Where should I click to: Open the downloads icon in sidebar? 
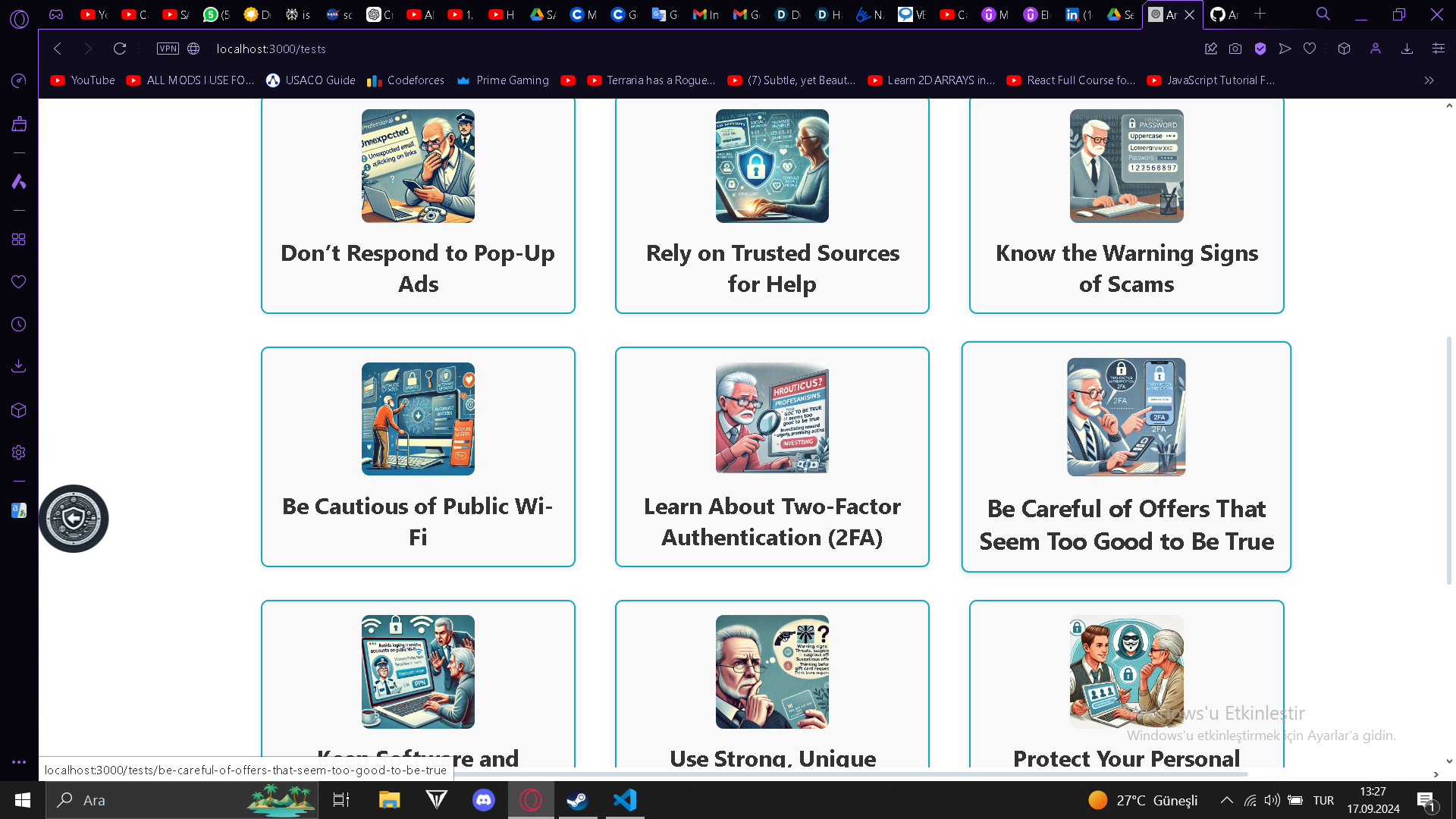point(19,366)
